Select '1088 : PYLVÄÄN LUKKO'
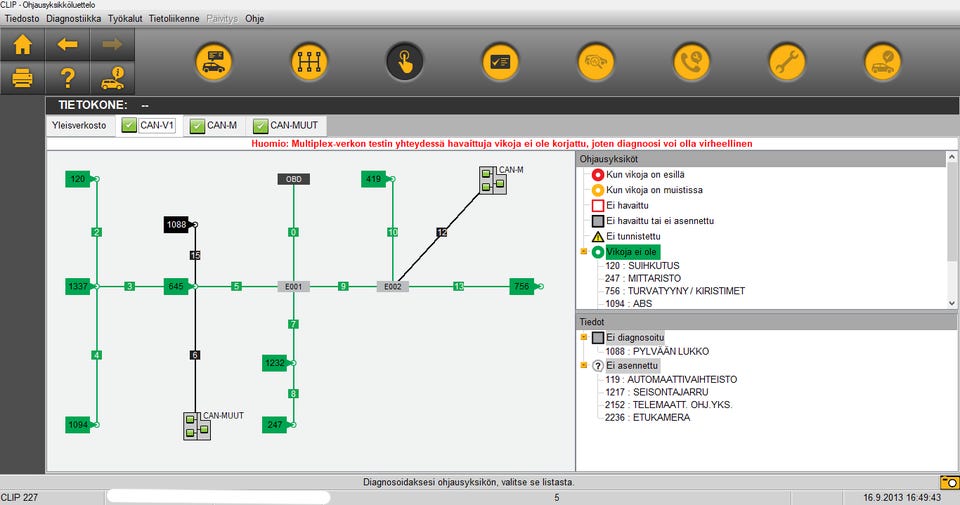Screen dimensions: 960x505 657,351
